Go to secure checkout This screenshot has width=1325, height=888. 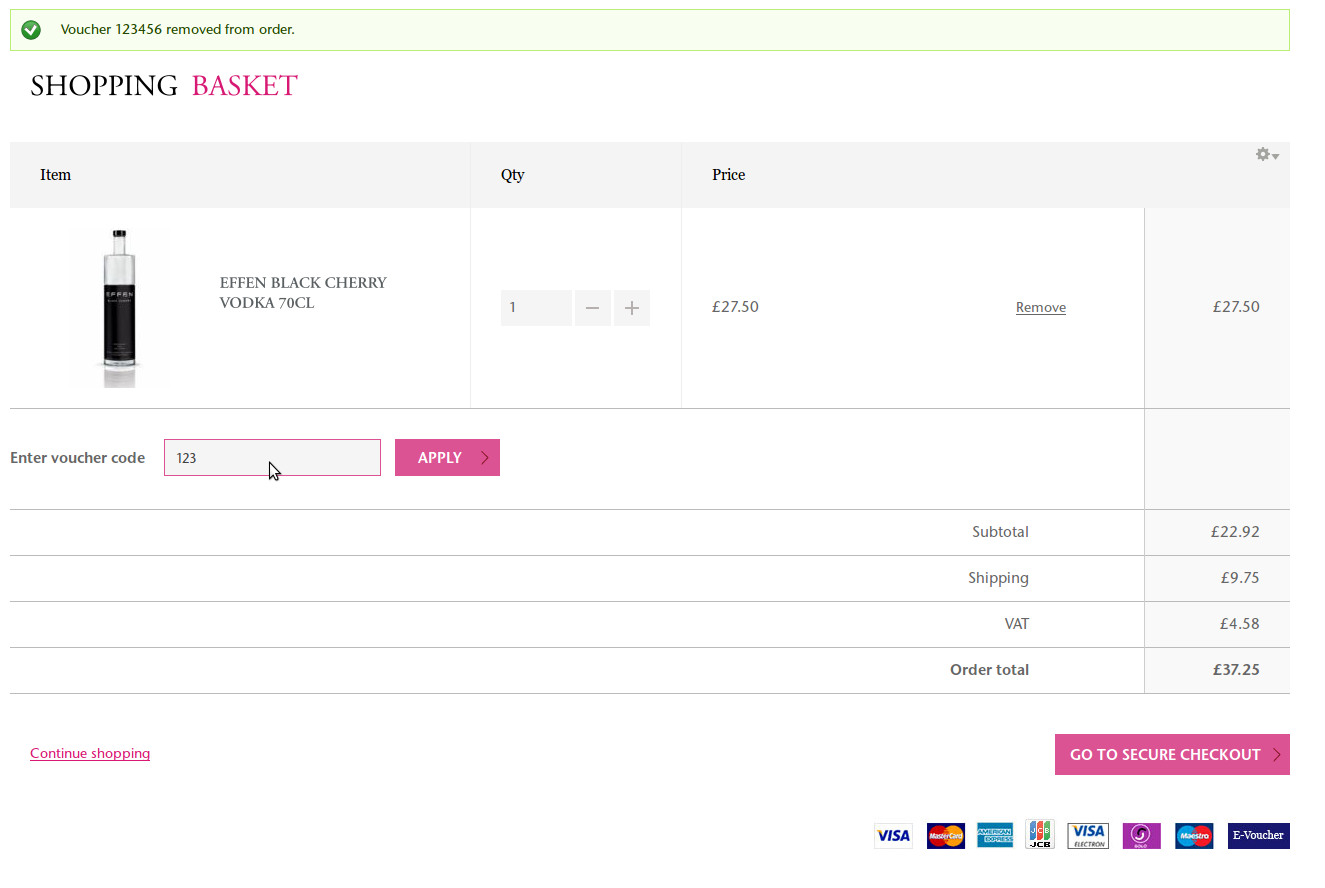coord(1172,755)
